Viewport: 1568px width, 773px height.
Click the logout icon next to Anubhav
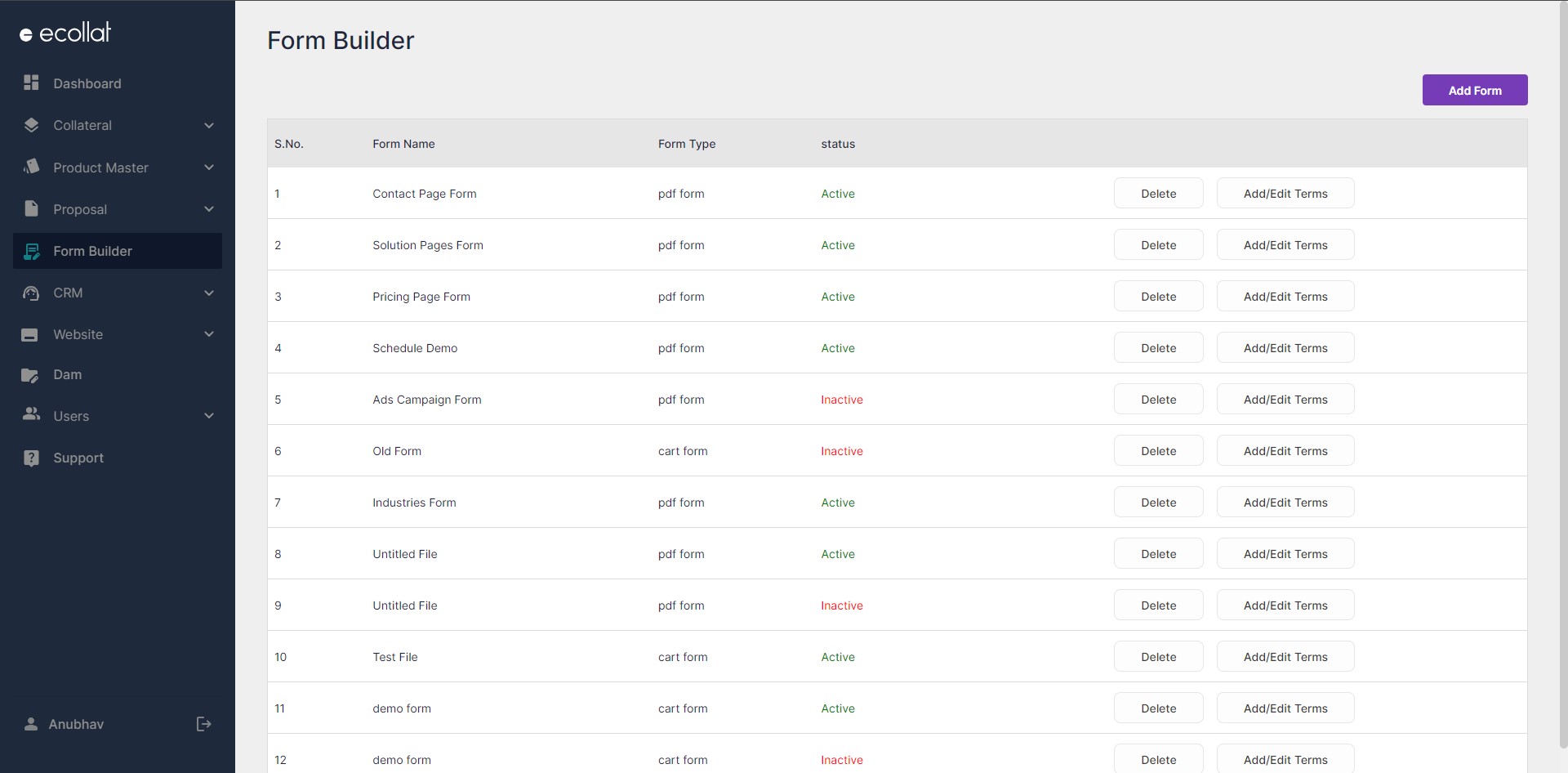click(203, 724)
